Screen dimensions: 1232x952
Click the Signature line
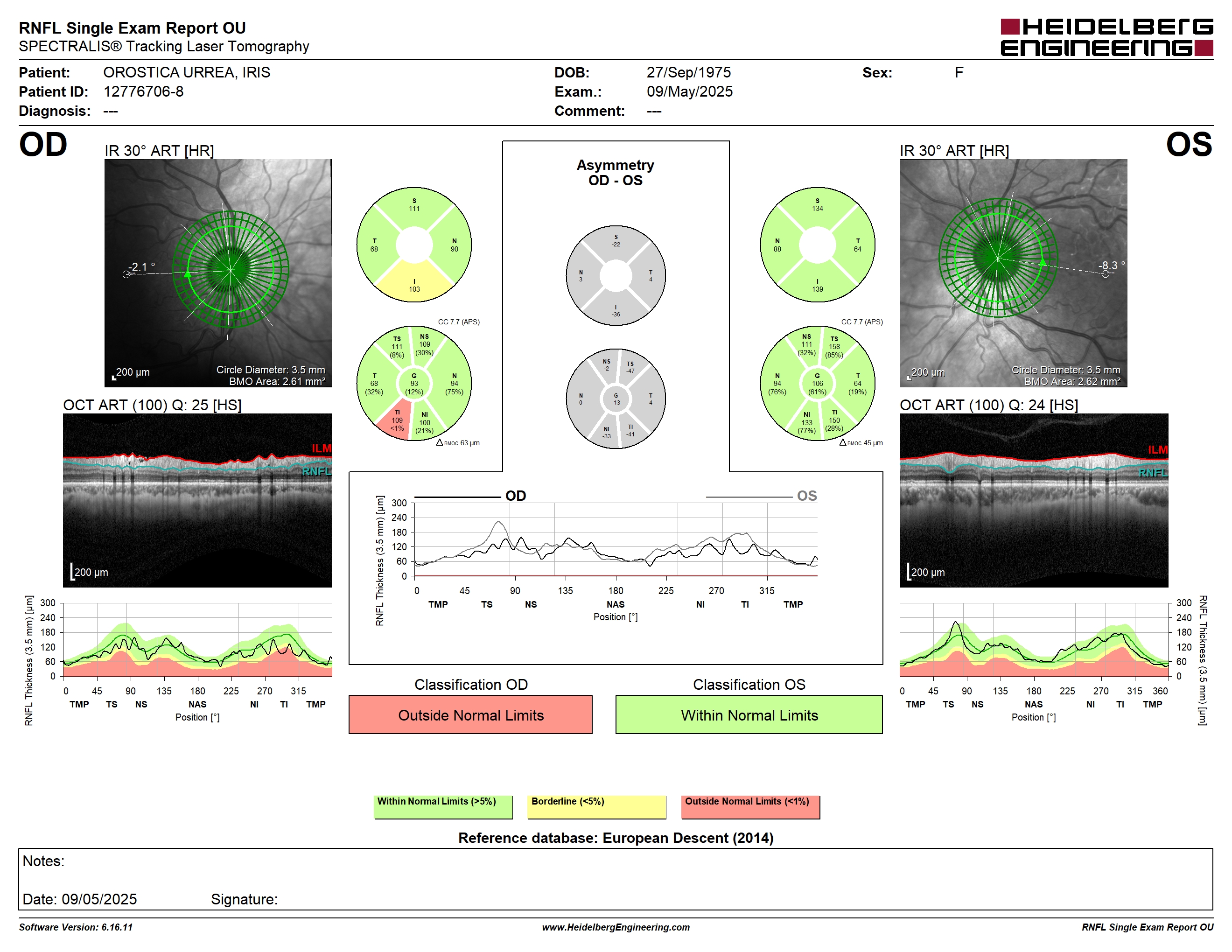click(244, 899)
